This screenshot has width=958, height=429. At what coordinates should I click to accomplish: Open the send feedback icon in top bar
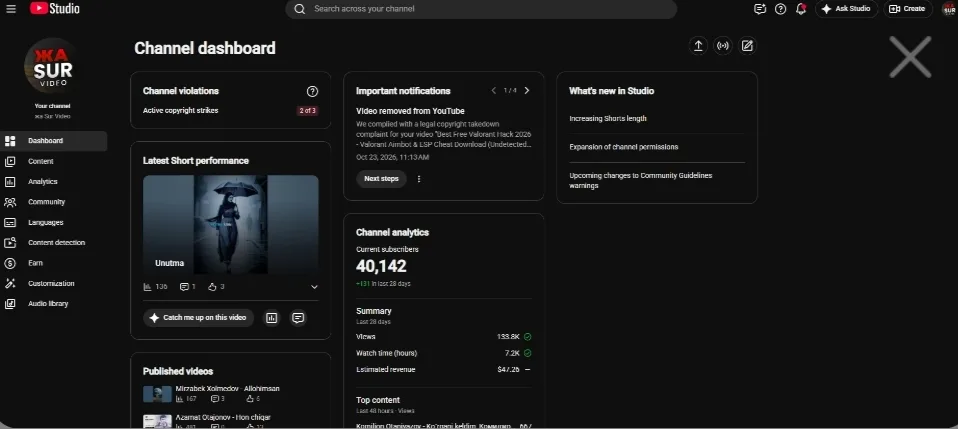point(760,9)
